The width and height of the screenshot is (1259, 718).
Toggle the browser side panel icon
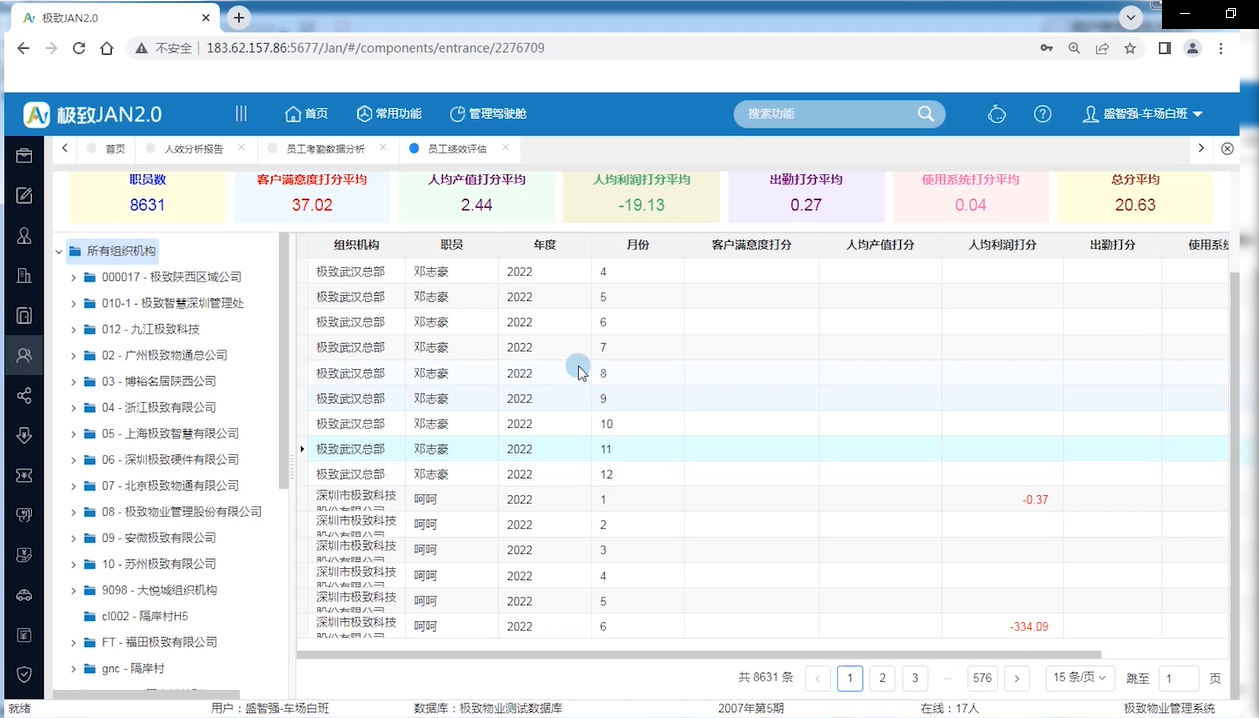(1165, 48)
